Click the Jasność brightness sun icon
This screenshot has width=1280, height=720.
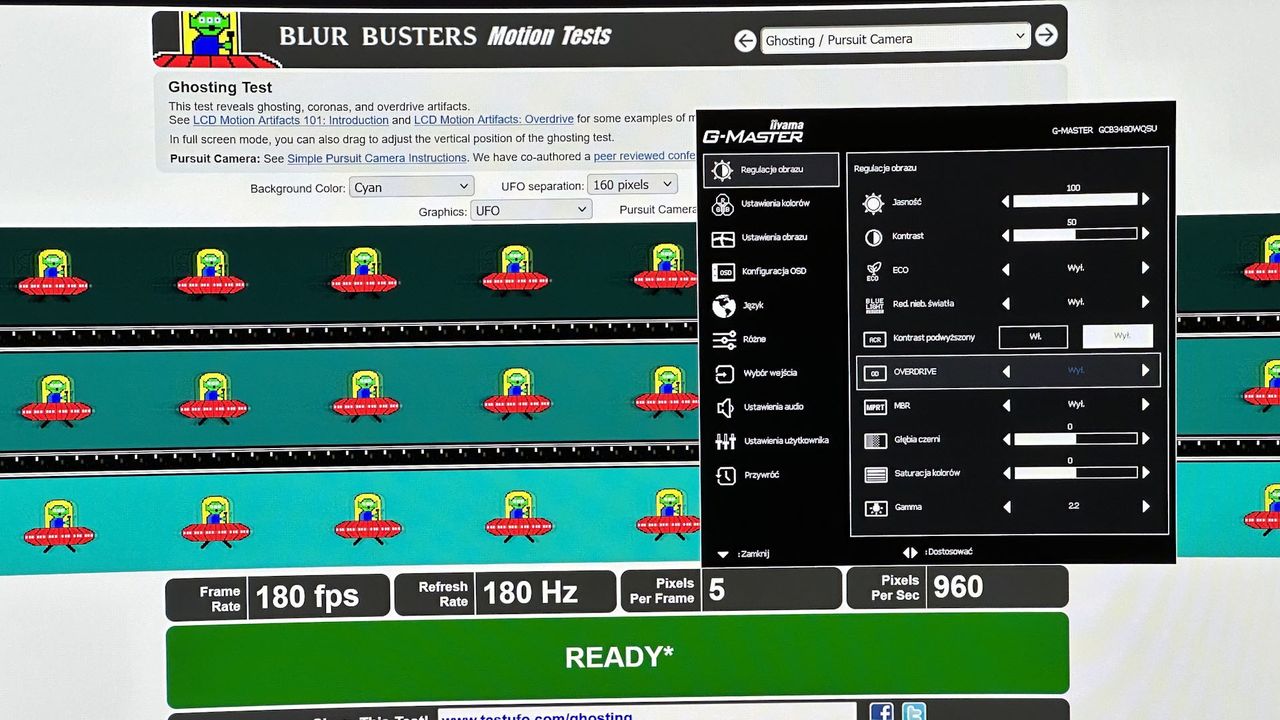[x=873, y=203]
